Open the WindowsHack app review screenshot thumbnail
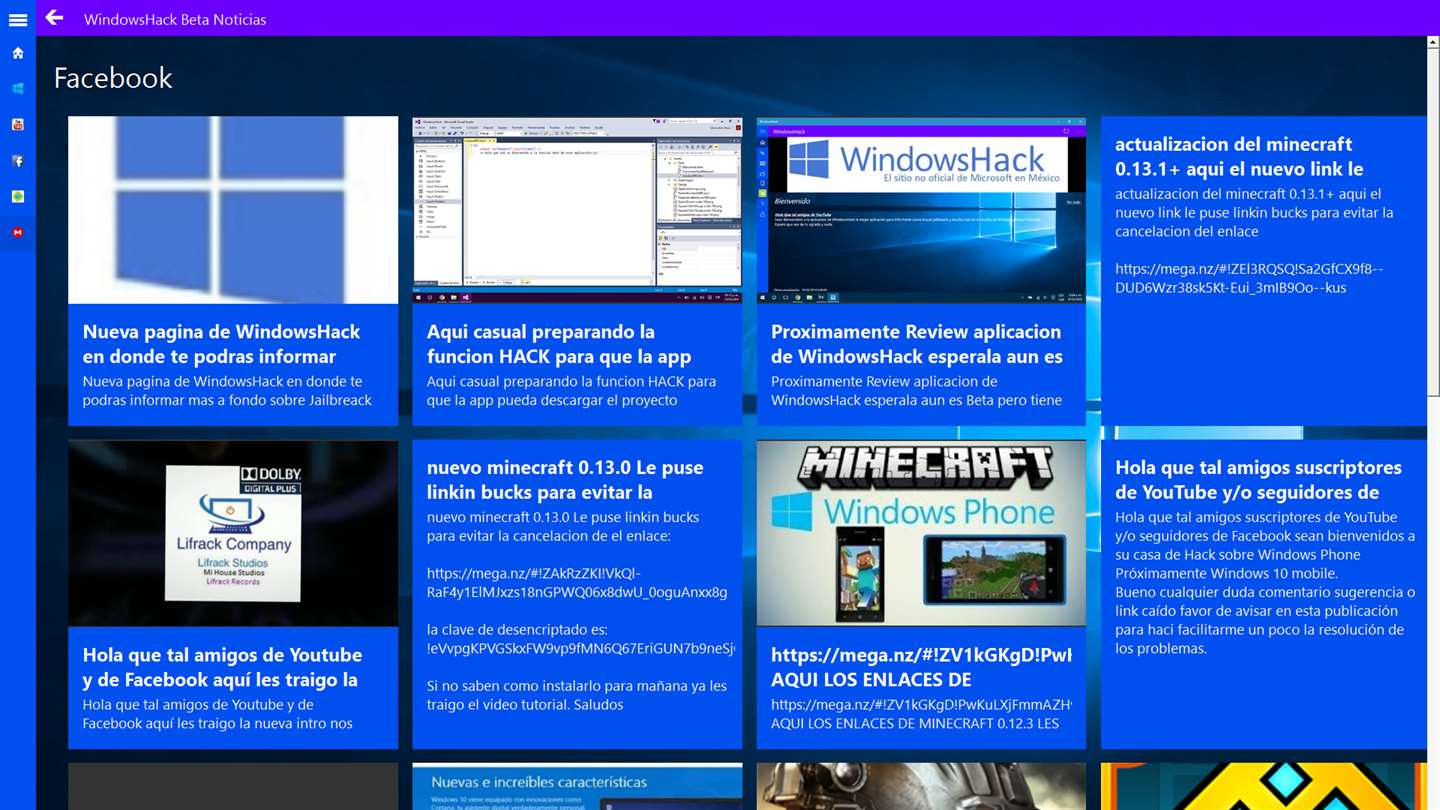The width and height of the screenshot is (1440, 810). (x=921, y=210)
